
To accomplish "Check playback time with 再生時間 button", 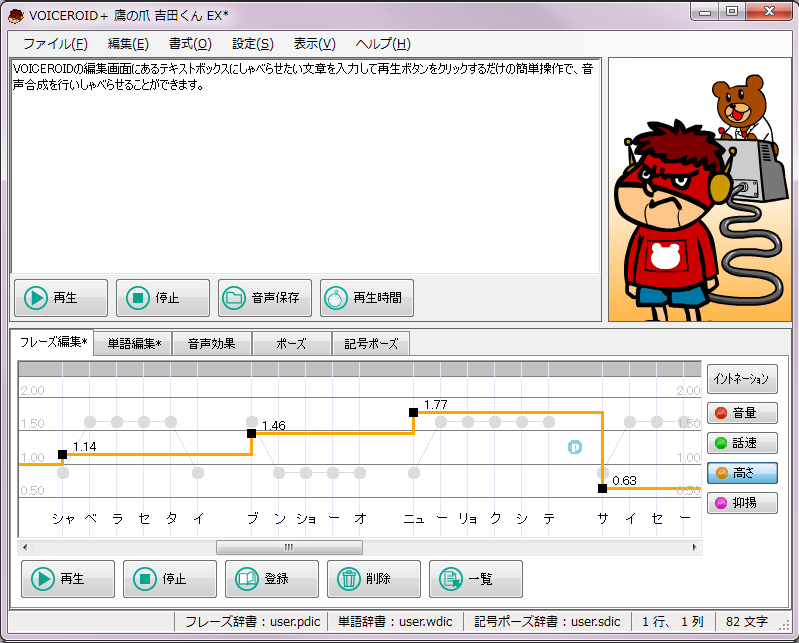I will click(x=366, y=298).
